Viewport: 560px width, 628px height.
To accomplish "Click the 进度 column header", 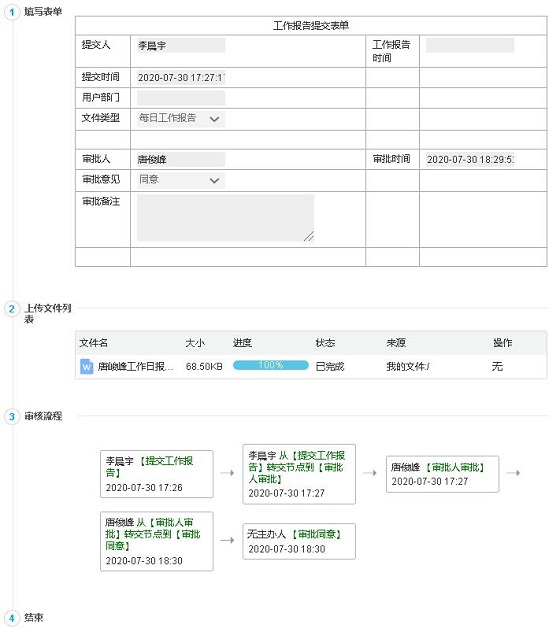I will tap(242, 343).
